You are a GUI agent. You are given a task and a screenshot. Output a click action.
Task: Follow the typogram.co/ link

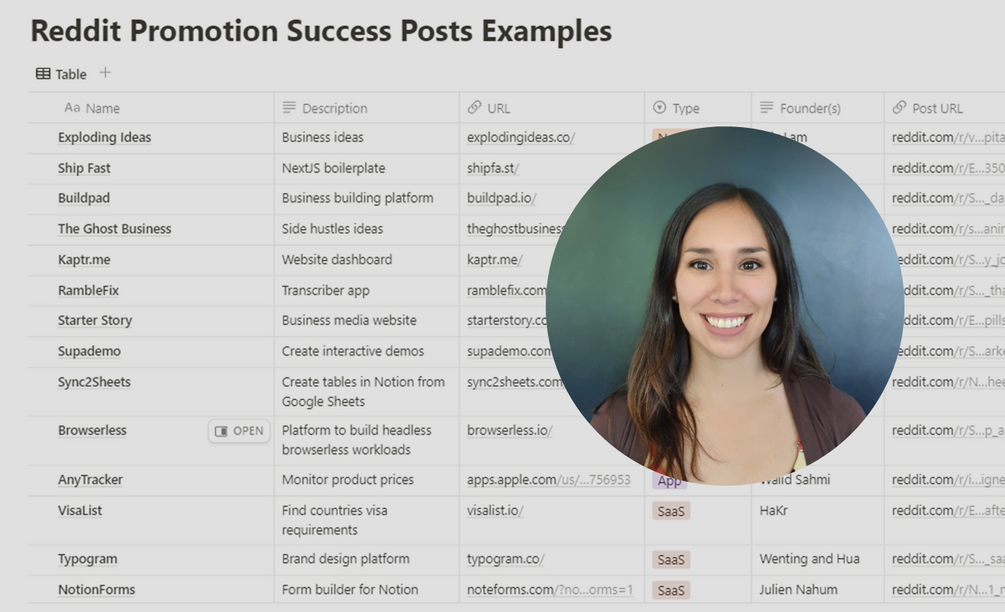coord(506,559)
